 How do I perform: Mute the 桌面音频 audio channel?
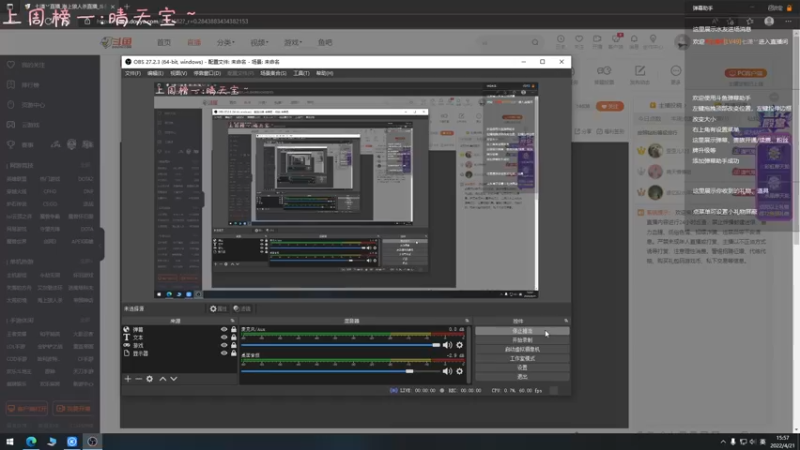[x=447, y=371]
